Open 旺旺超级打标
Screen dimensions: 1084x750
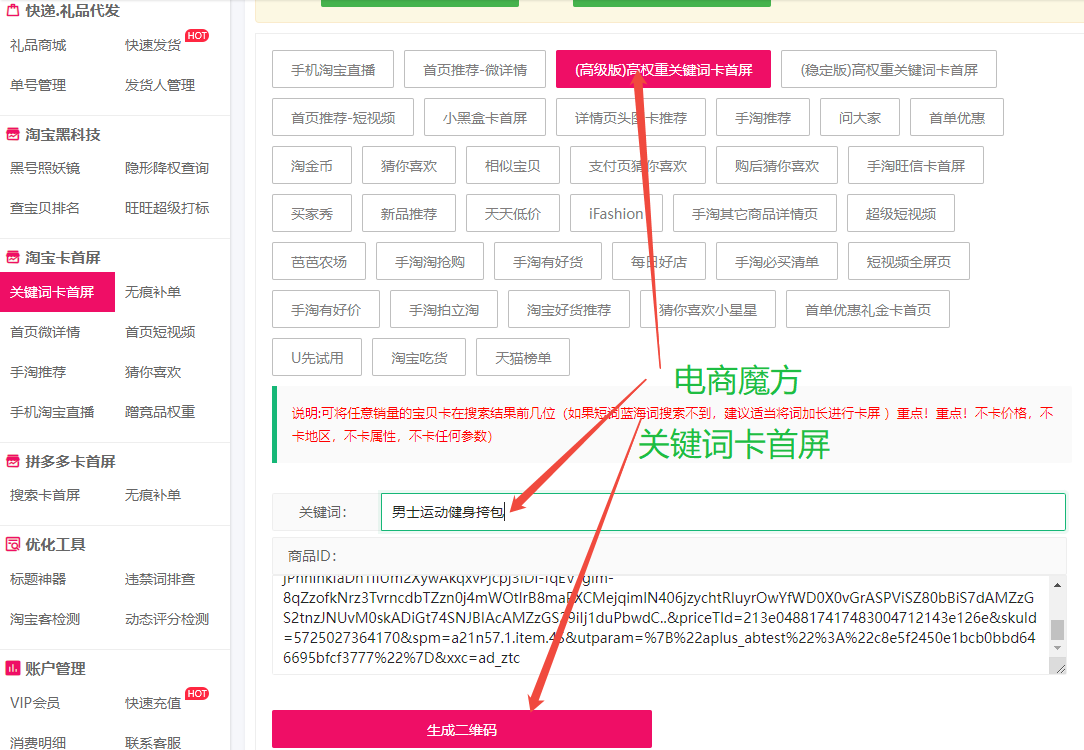[167, 208]
